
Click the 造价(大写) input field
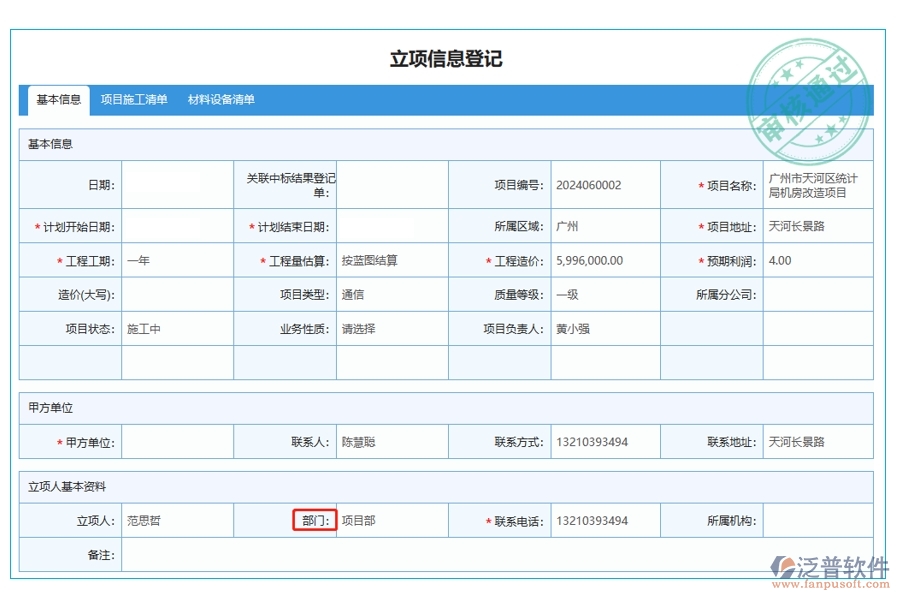point(178,293)
